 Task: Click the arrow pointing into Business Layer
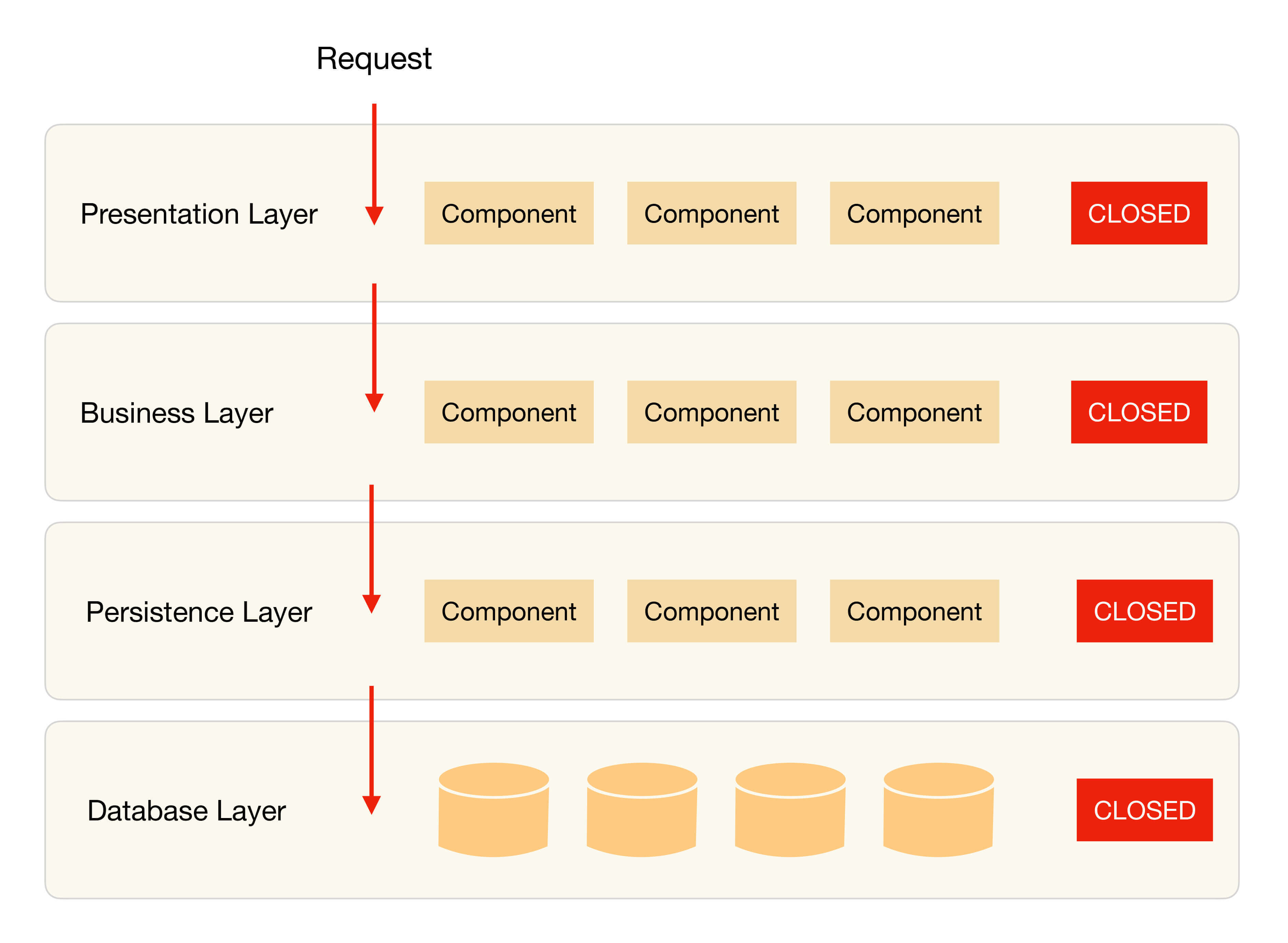[x=374, y=347]
